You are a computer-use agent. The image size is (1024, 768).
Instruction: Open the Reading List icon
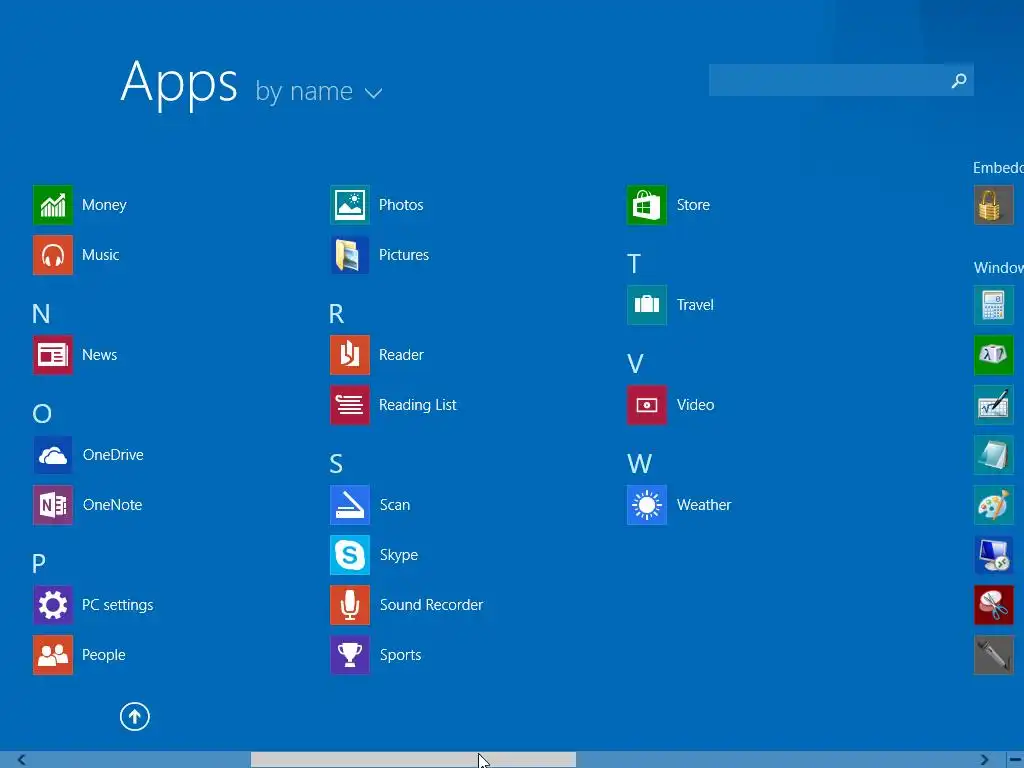(349, 405)
